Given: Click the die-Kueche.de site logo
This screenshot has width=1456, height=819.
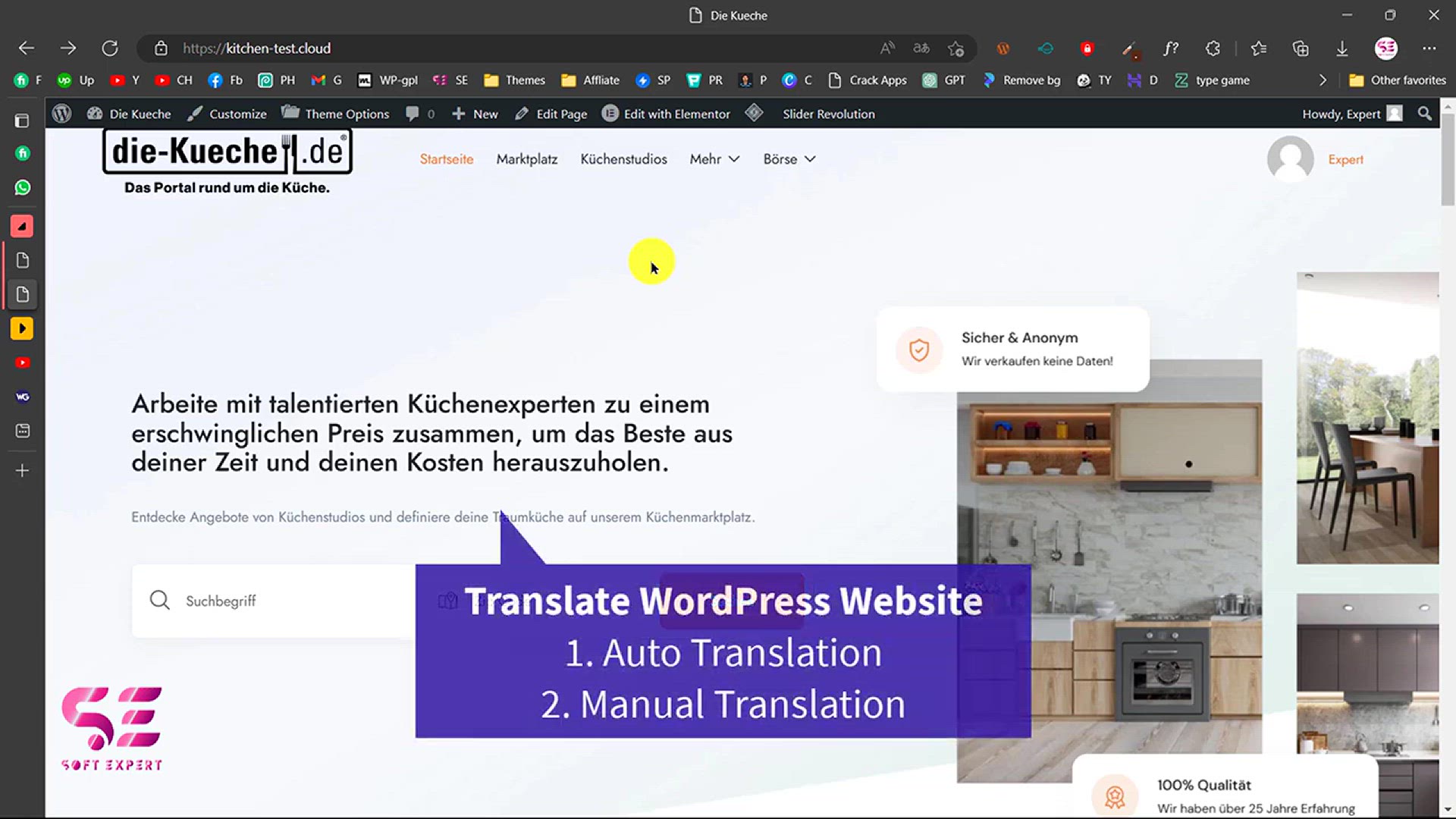Looking at the screenshot, I should coord(227,162).
